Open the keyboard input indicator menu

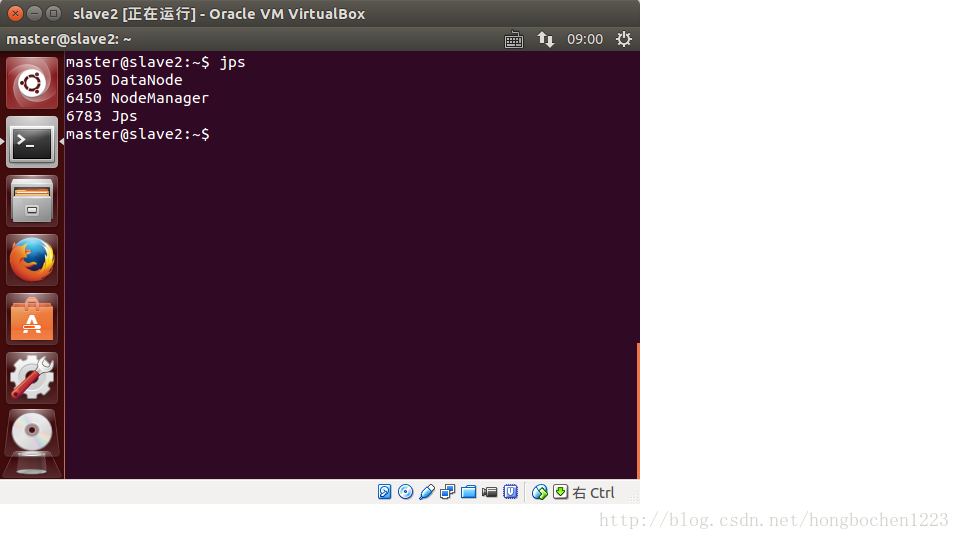point(514,39)
